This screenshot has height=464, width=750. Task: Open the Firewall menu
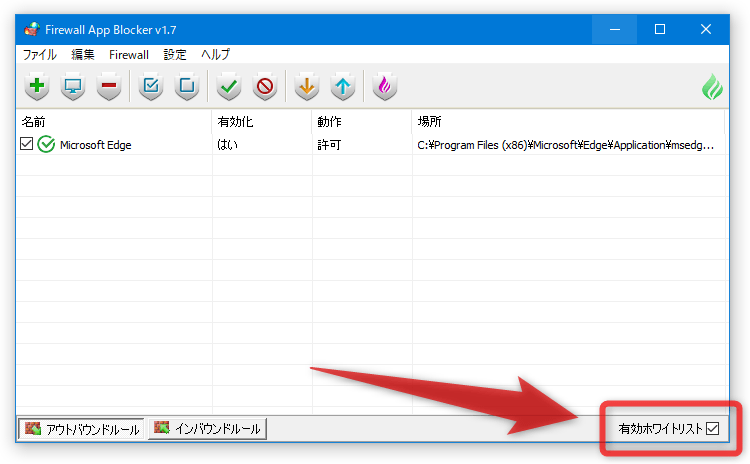pyautogui.click(x=129, y=55)
